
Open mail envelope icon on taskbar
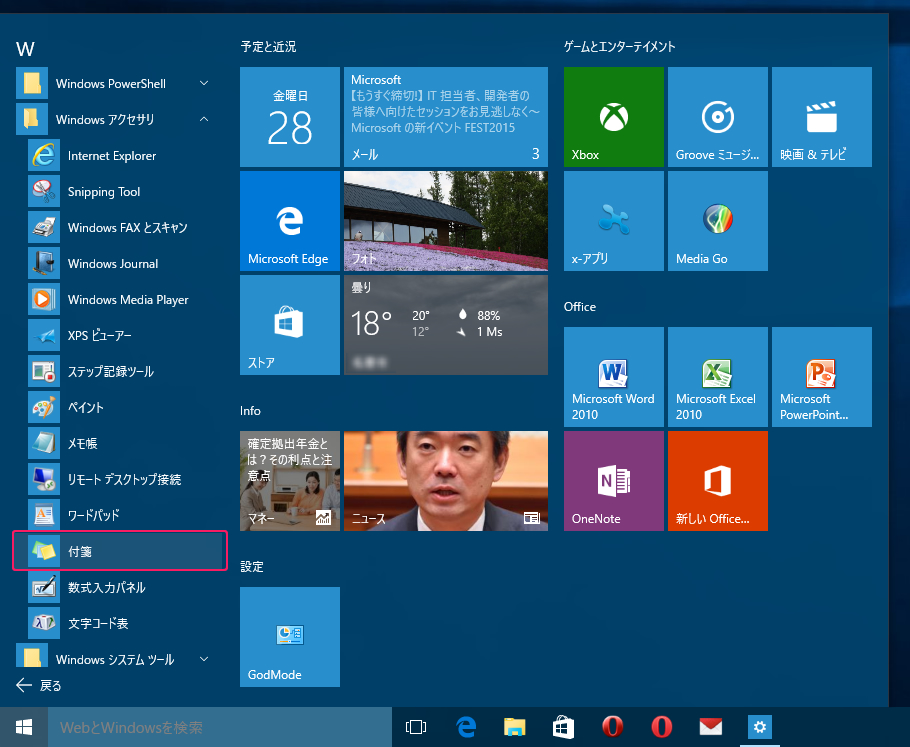click(710, 727)
